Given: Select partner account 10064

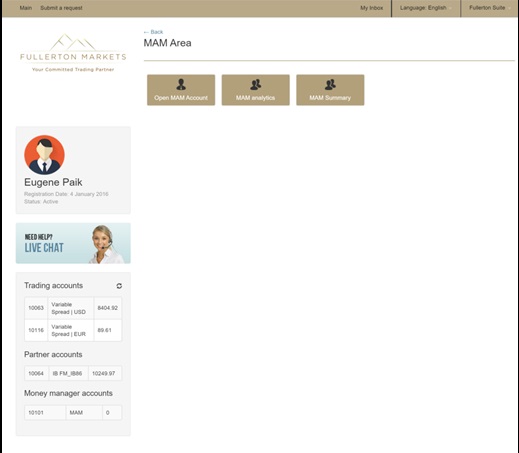Looking at the screenshot, I should pos(36,373).
